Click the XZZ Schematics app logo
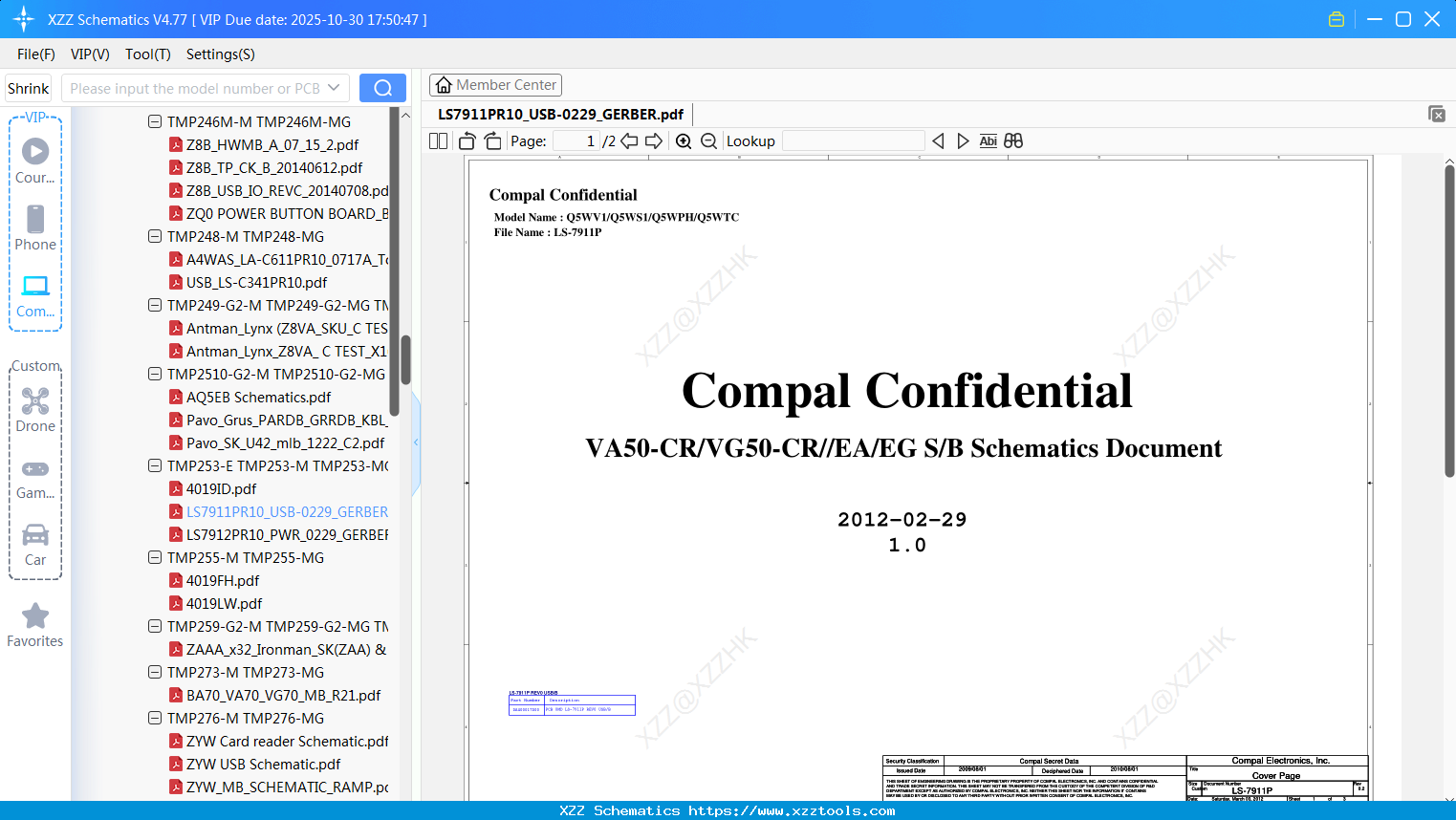1456x820 pixels. click(24, 19)
